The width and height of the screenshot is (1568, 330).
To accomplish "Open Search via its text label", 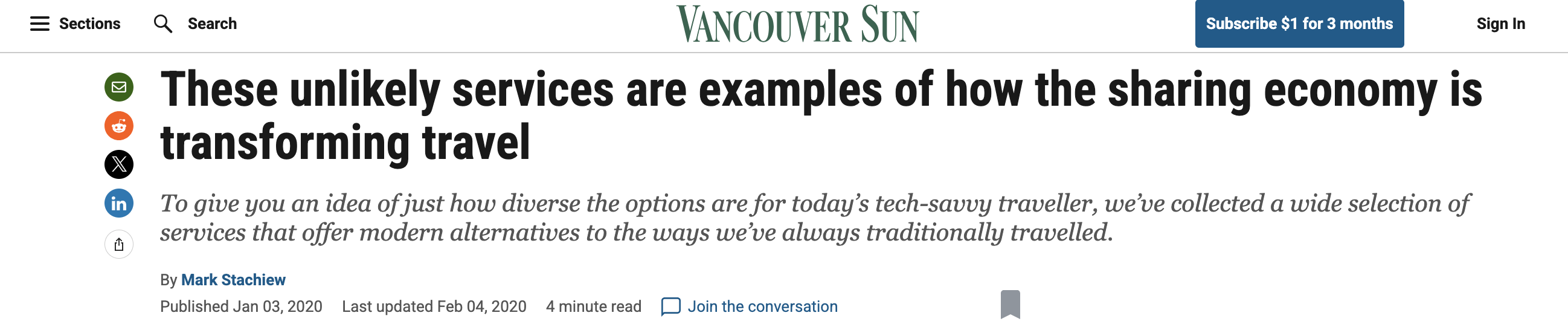I will point(212,24).
